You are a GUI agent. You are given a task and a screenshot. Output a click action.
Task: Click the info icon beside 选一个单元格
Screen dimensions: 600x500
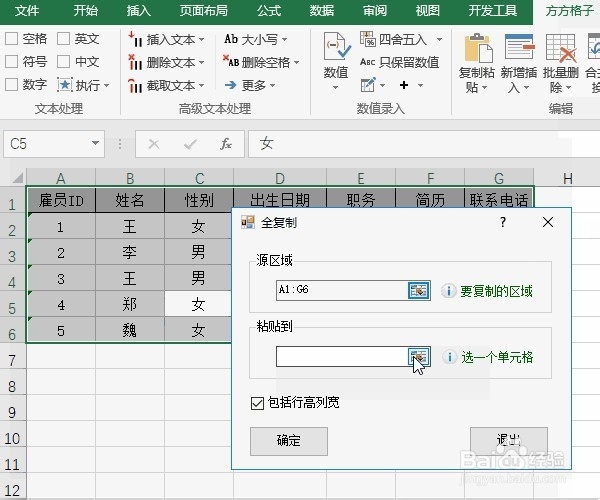[449, 357]
